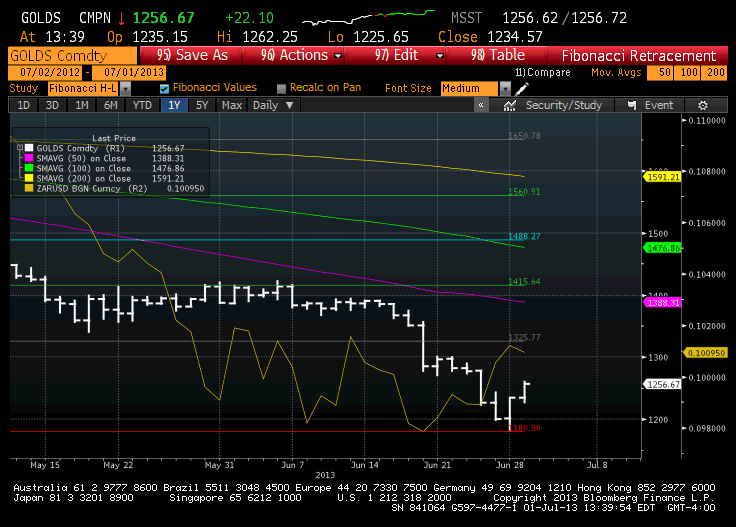Click the Security/Study chart icon

pos(510,106)
